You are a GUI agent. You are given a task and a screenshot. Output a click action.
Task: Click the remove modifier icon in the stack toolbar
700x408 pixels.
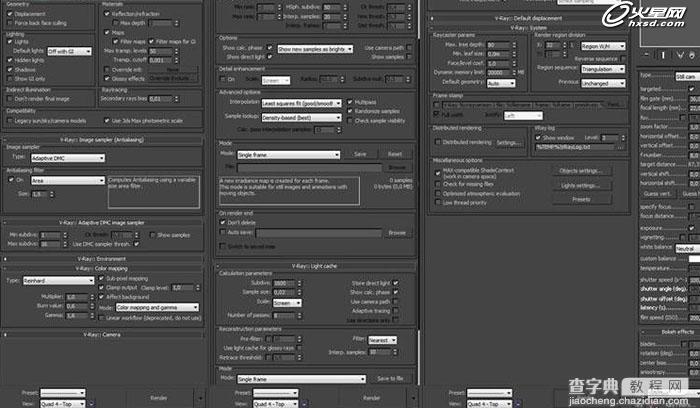tap(692, 55)
